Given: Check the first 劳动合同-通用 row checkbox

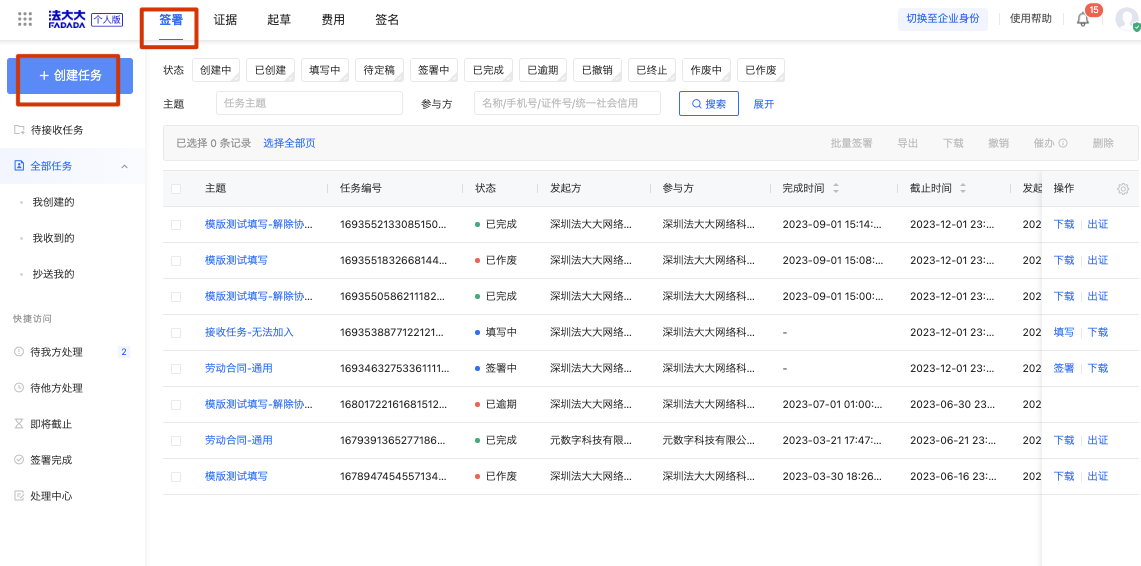Looking at the screenshot, I should [x=176, y=369].
